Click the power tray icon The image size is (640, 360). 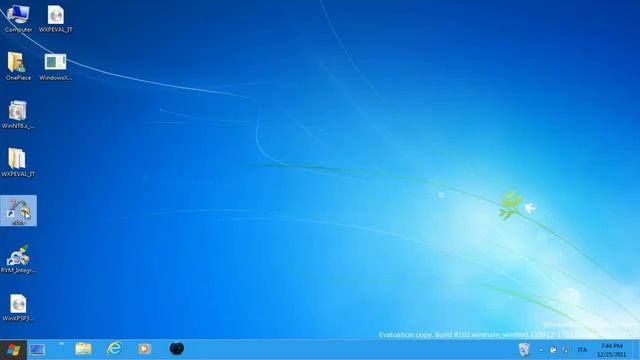(x=553, y=350)
